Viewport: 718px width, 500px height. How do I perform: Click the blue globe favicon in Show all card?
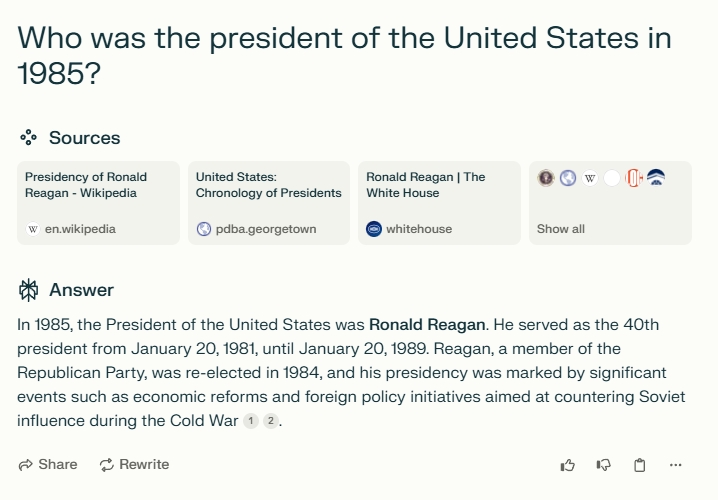pos(568,178)
